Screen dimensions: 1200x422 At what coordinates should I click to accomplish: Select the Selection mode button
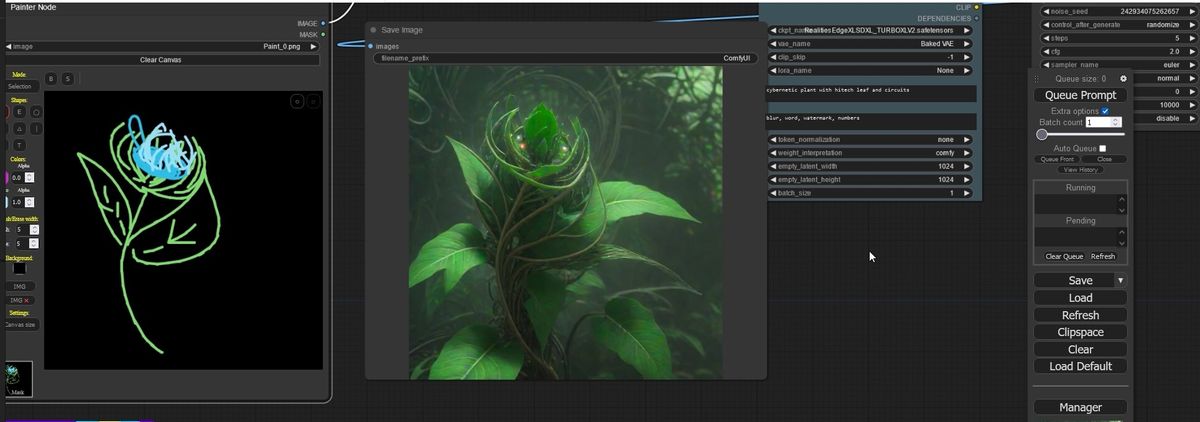(20, 87)
